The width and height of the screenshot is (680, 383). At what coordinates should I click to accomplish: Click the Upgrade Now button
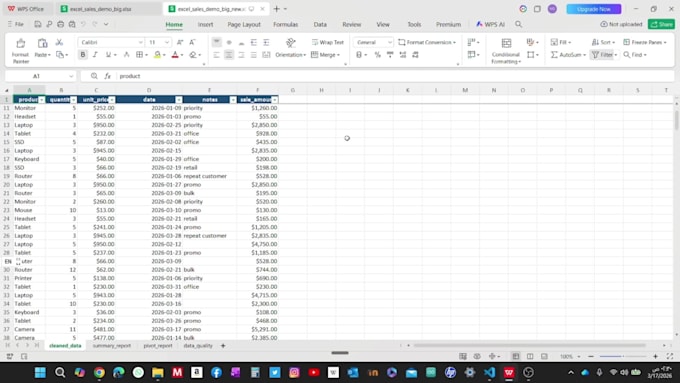(x=594, y=9)
